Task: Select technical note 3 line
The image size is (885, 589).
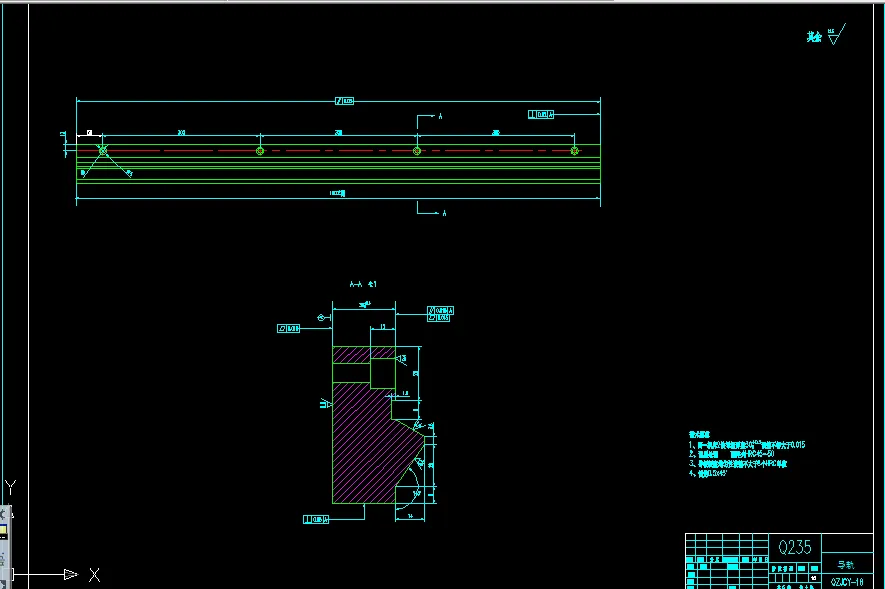Action: [x=738, y=464]
